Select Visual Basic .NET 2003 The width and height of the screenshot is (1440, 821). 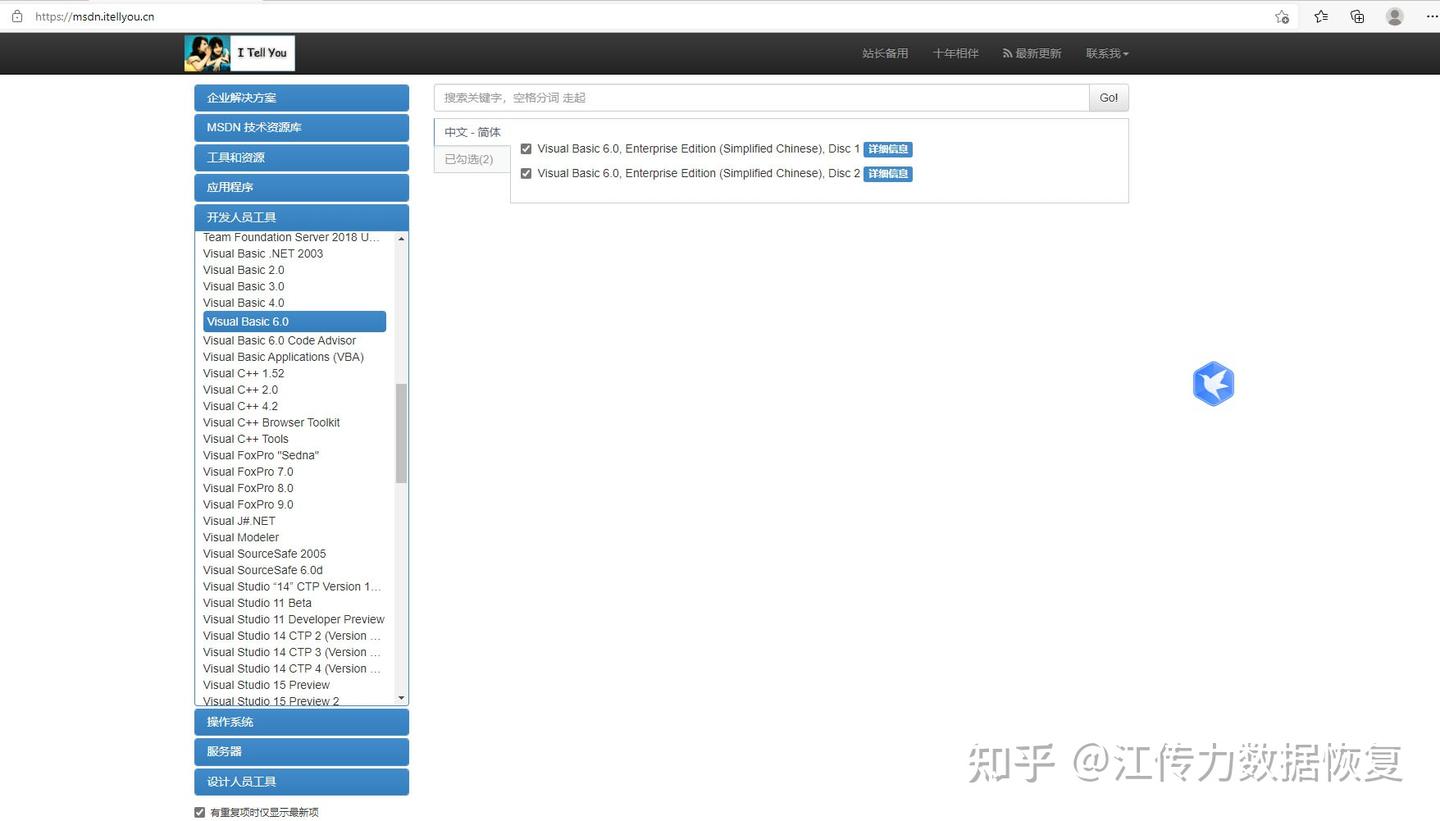pyautogui.click(x=263, y=254)
